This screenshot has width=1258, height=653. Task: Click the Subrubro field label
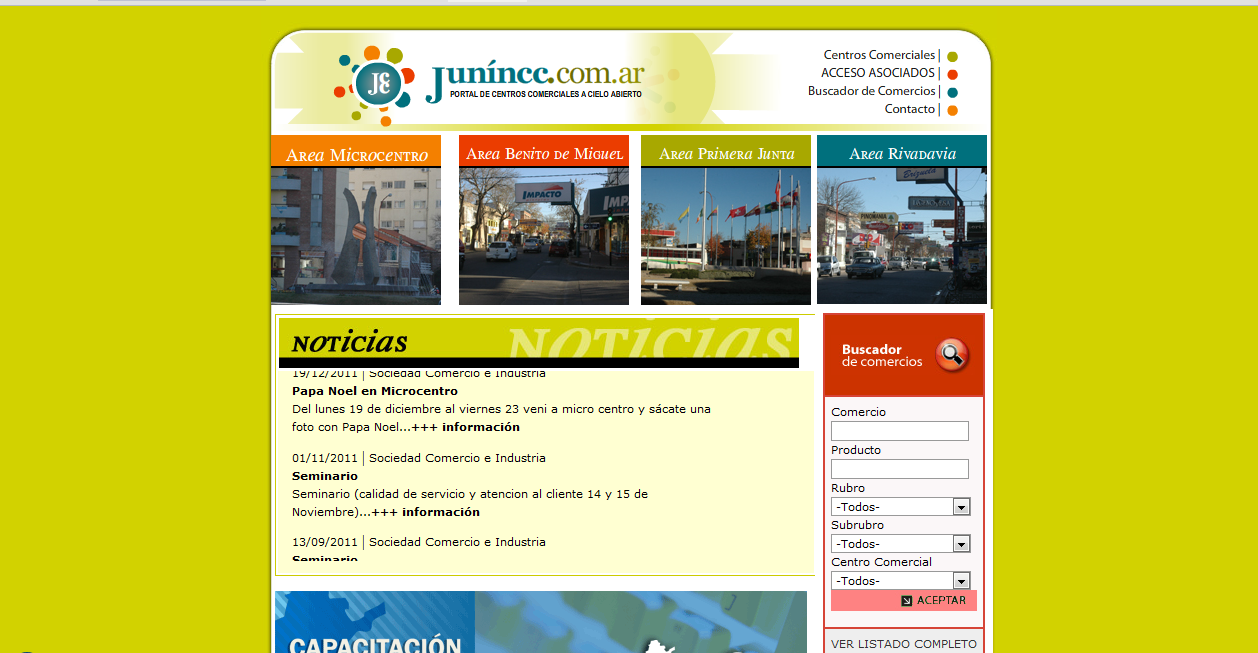coord(857,525)
